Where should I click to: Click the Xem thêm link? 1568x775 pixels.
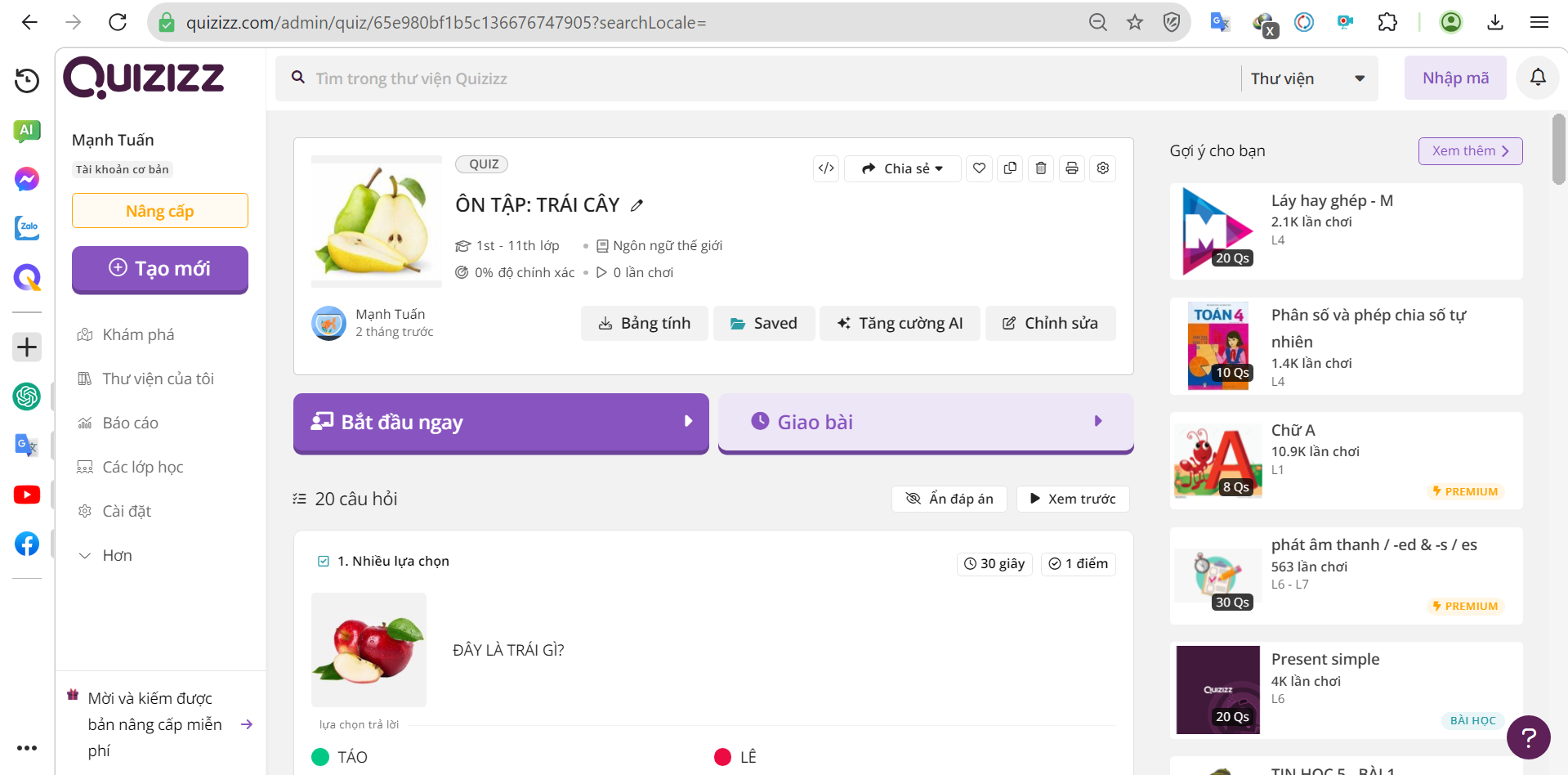1470,151
